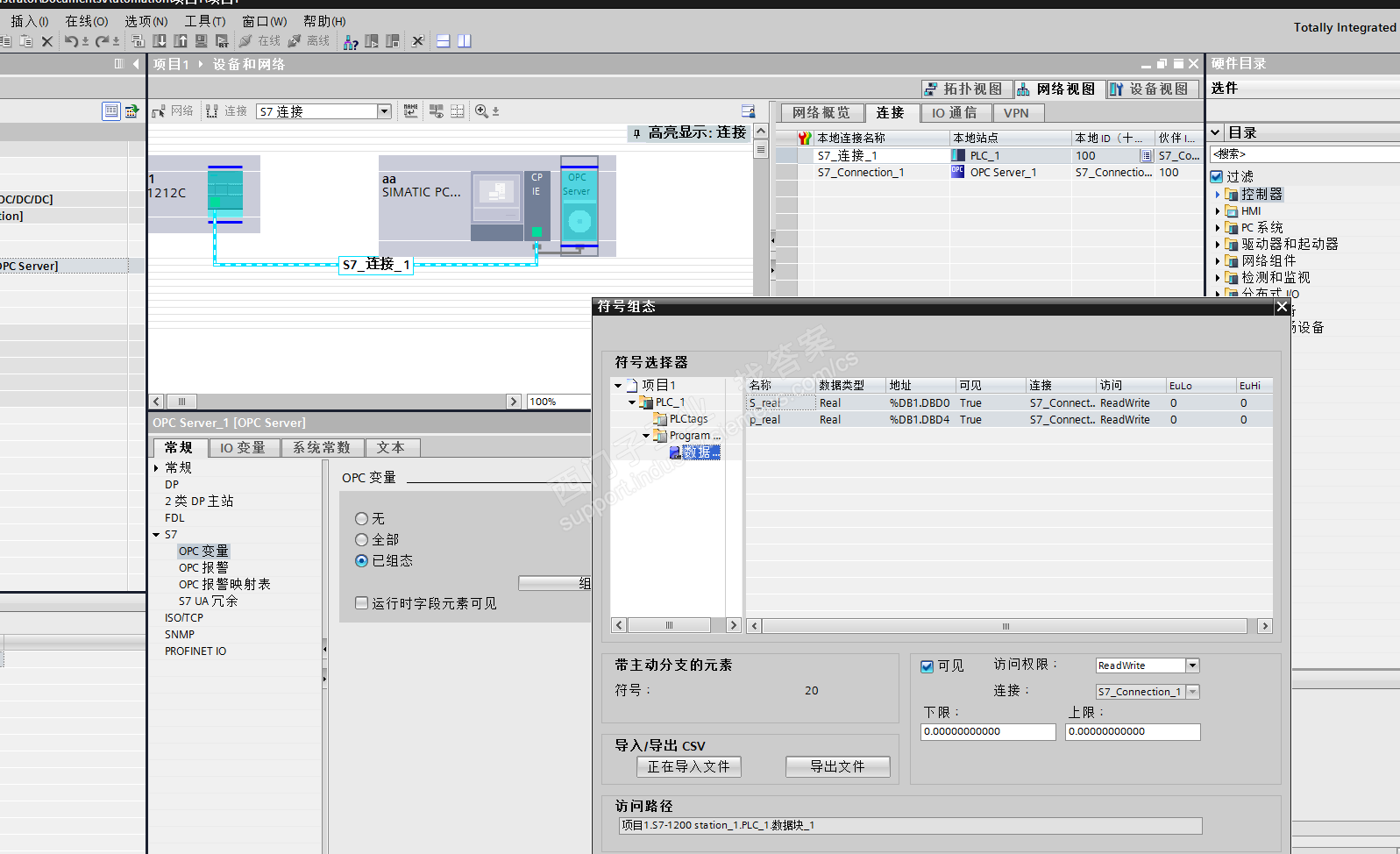Download to device using the toolbar icon
Image resolution: width=1400 pixels, height=854 pixels.
(x=160, y=41)
